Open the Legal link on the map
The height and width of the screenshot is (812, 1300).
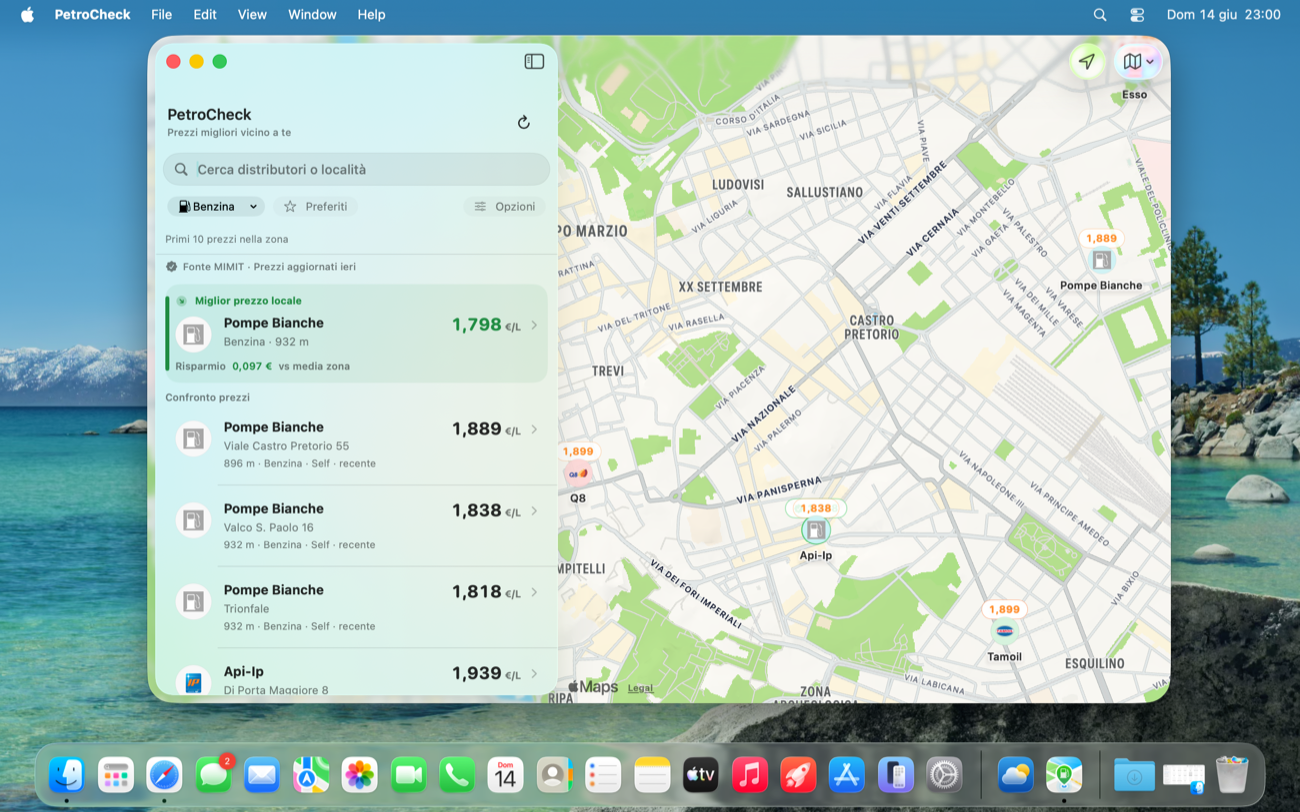click(x=640, y=688)
